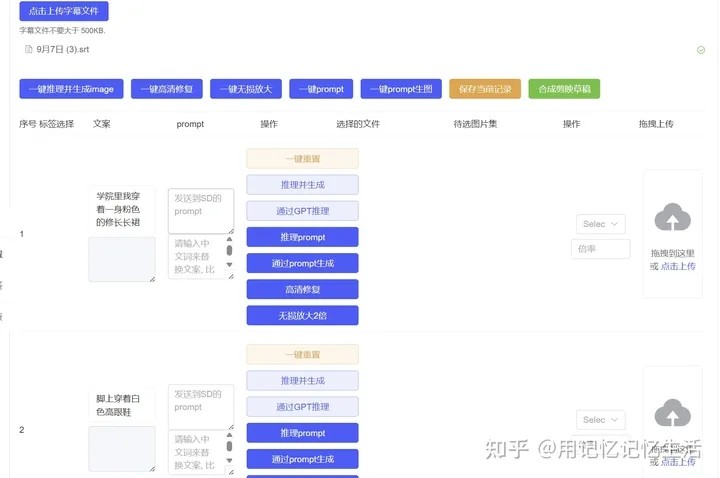Save with the orange 保存当前记录 button

(x=485, y=89)
